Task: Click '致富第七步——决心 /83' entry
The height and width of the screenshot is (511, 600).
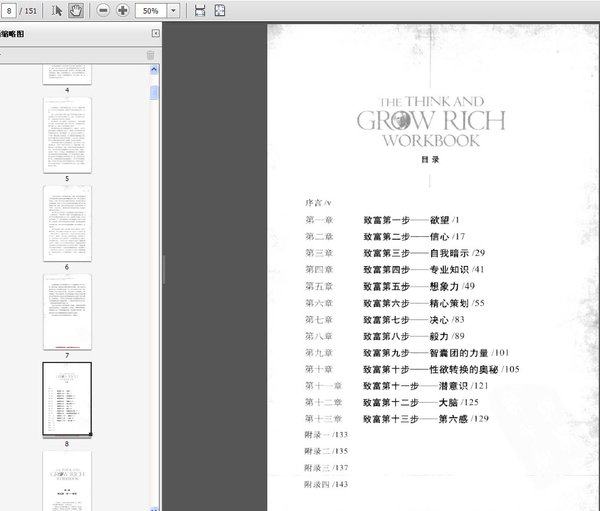Action: coord(414,320)
